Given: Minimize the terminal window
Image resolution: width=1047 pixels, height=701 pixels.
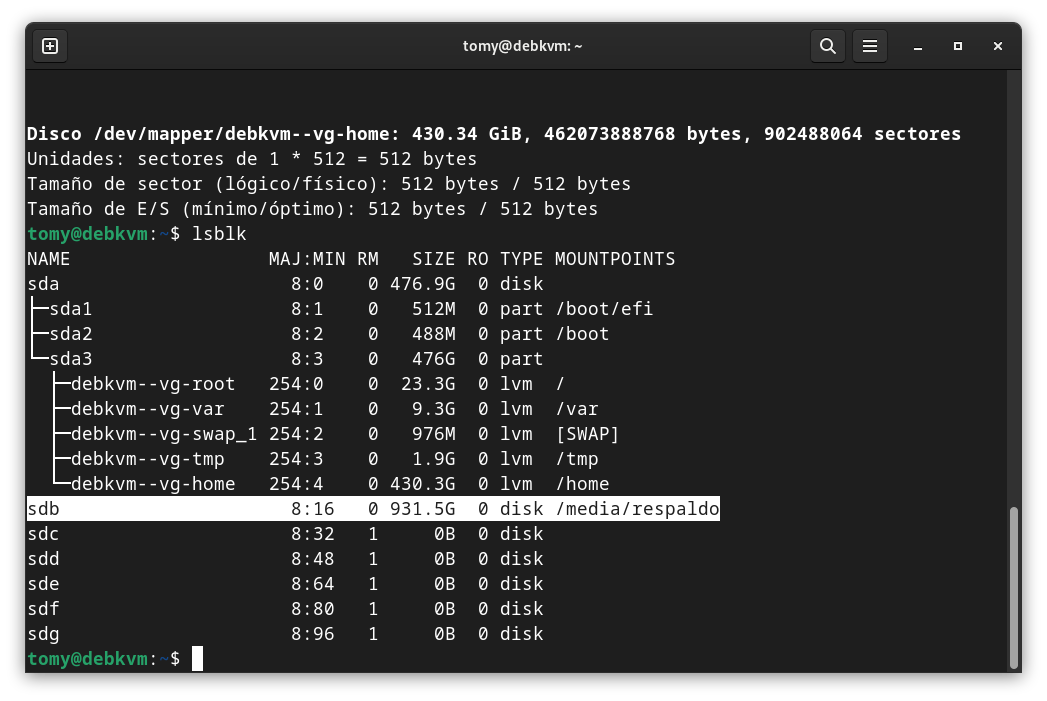Looking at the screenshot, I should (x=917, y=46).
